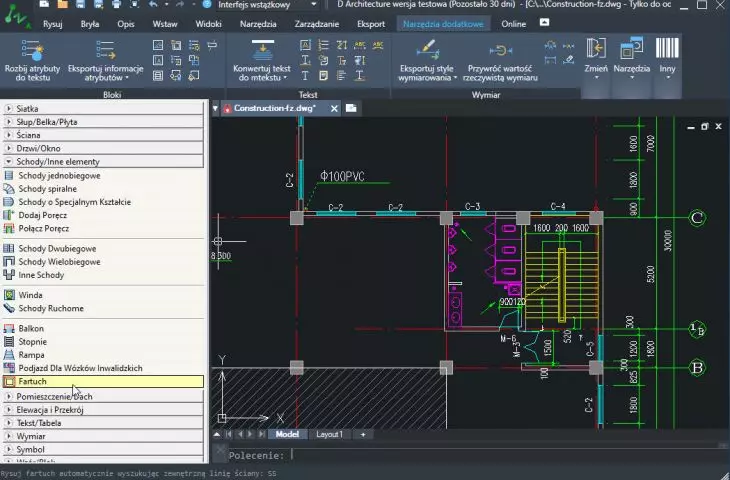
Task: Open the Widoki ribbon tab
Action: coord(208,24)
